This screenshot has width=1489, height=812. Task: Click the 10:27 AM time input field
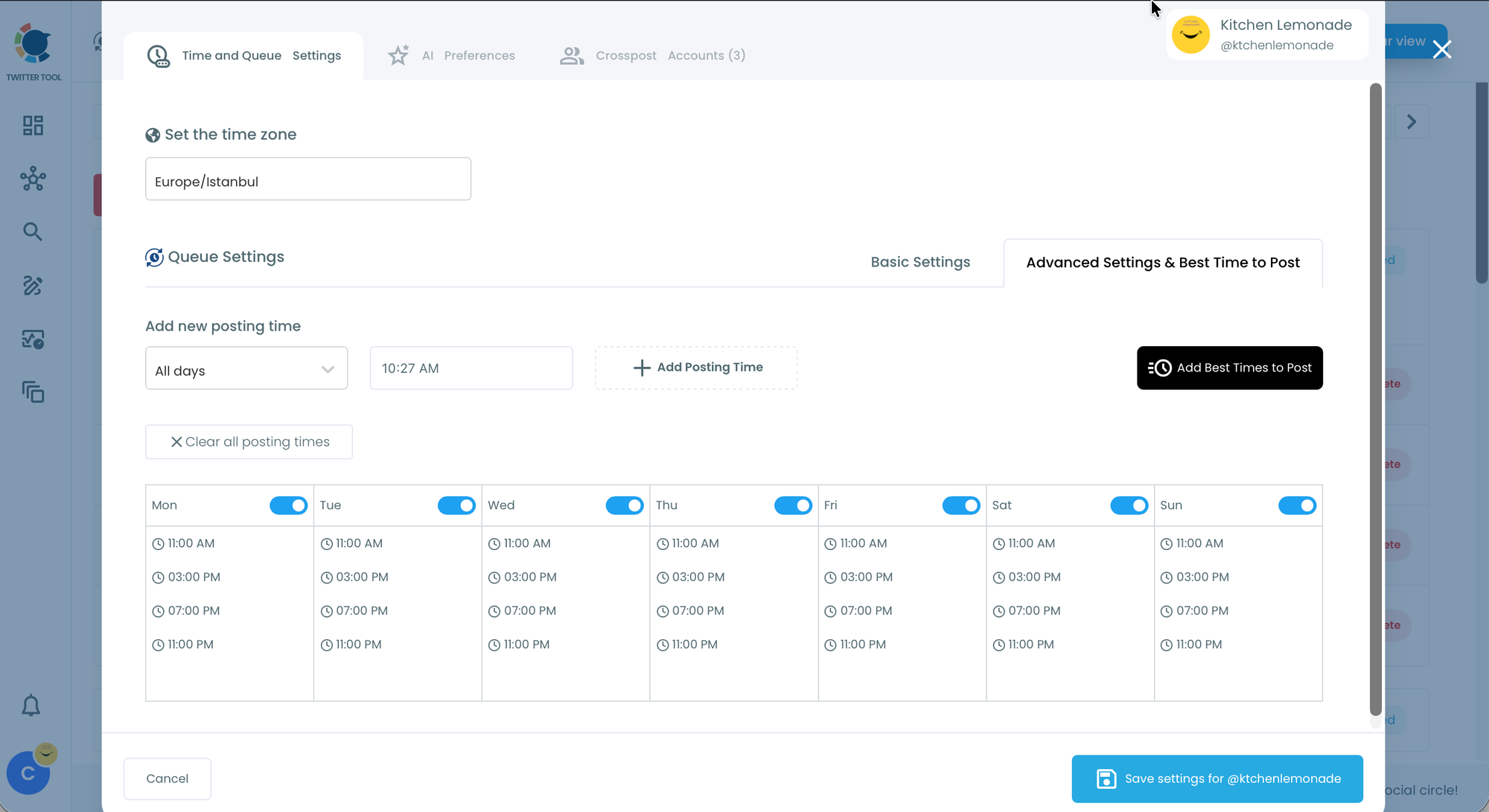tap(471, 368)
